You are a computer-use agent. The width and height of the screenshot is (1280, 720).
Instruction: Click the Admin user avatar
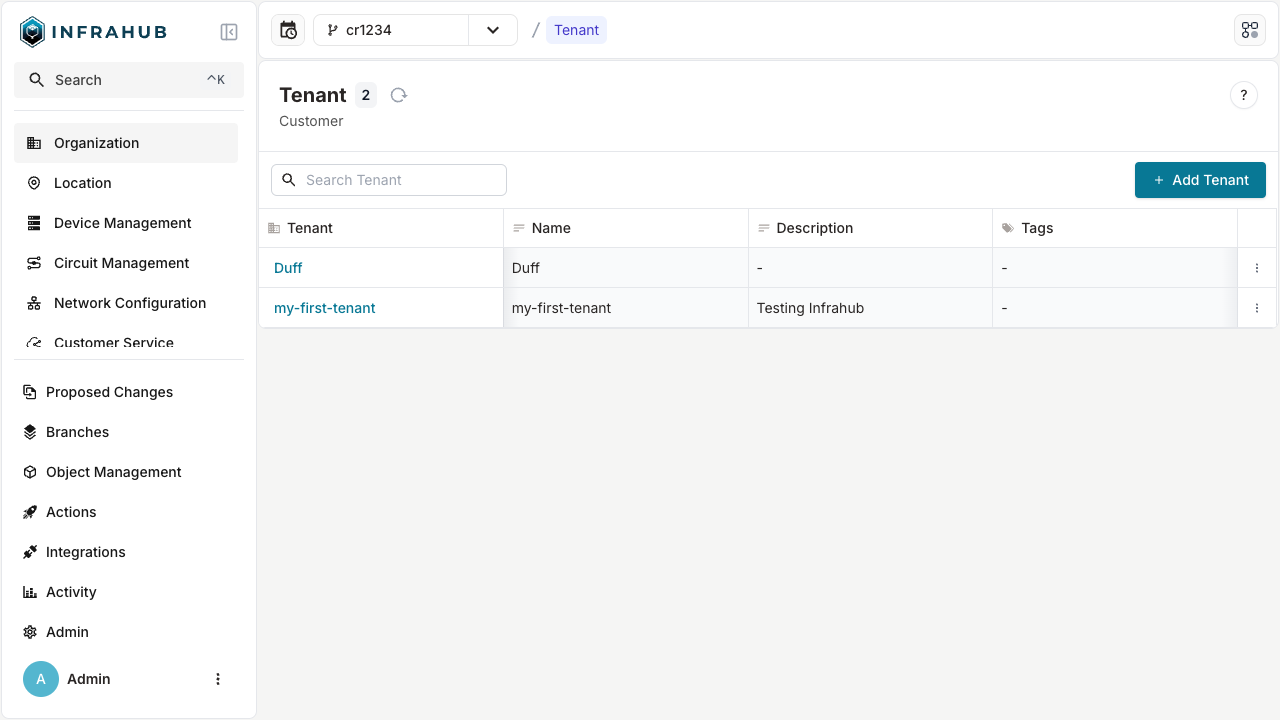pyautogui.click(x=41, y=679)
